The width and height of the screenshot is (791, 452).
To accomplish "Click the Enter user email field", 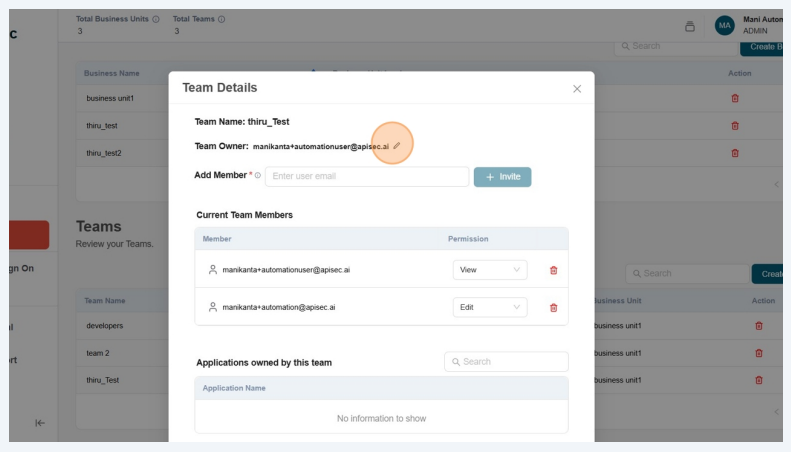I will [366, 177].
